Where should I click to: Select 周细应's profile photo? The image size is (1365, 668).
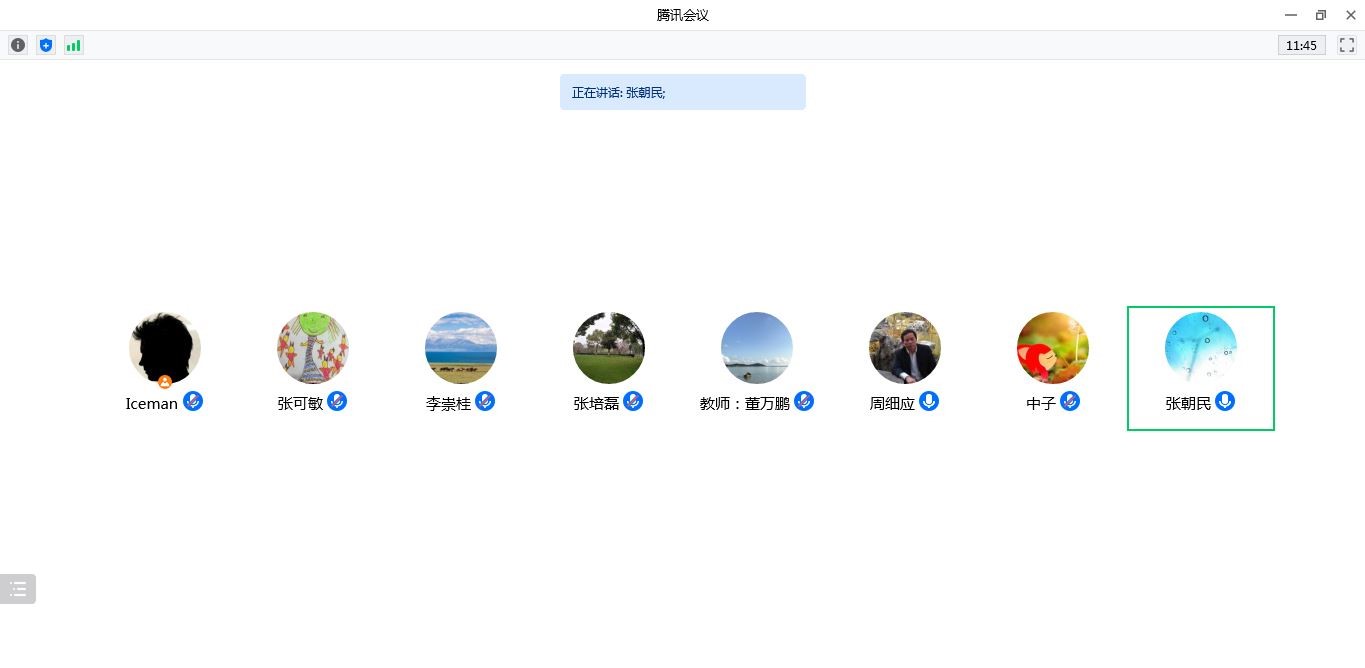905,348
